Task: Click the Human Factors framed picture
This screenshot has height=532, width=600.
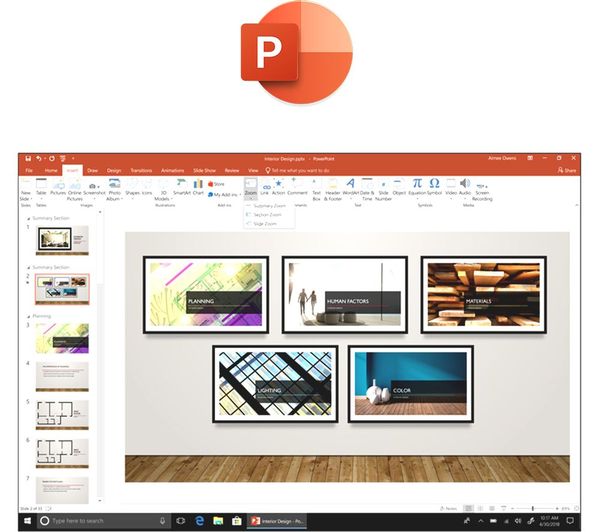Action: [345, 295]
